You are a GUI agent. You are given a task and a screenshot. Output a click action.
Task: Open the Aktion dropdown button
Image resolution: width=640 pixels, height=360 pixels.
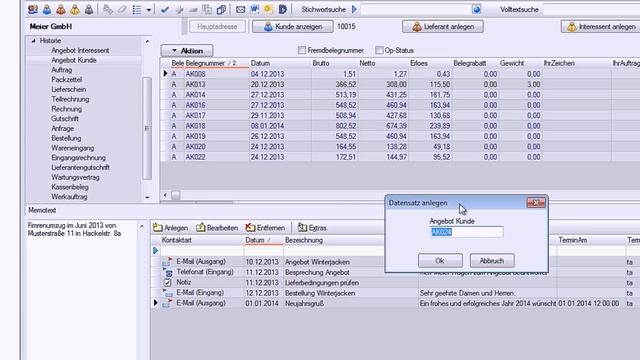click(187, 51)
